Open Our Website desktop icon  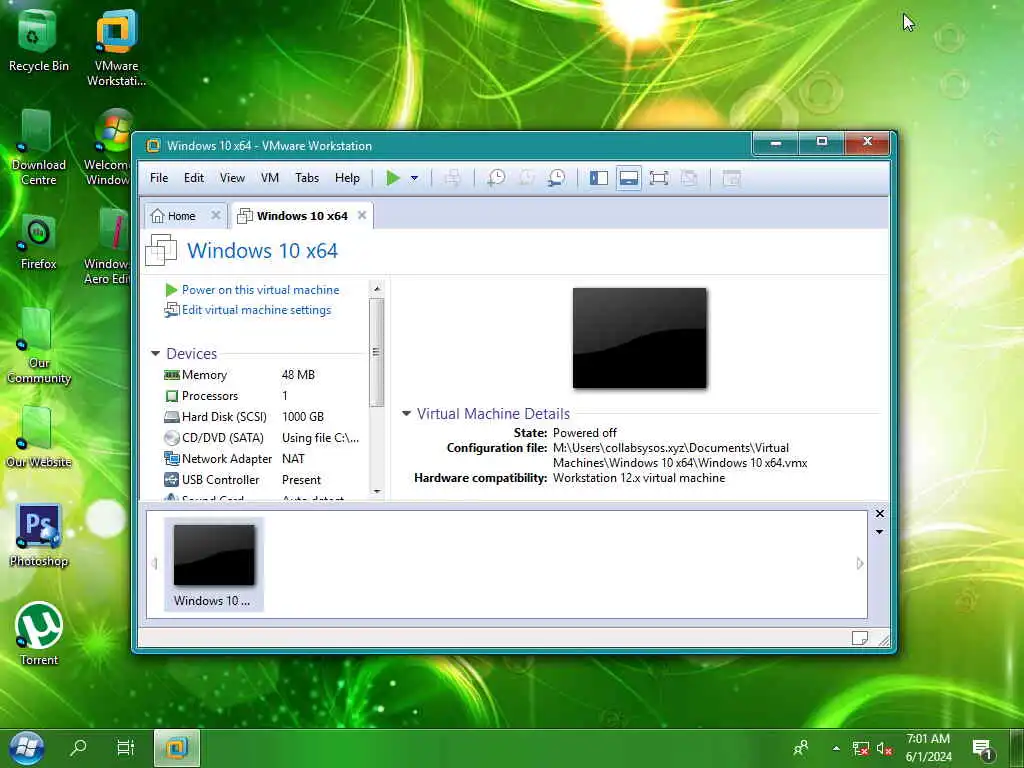point(38,438)
